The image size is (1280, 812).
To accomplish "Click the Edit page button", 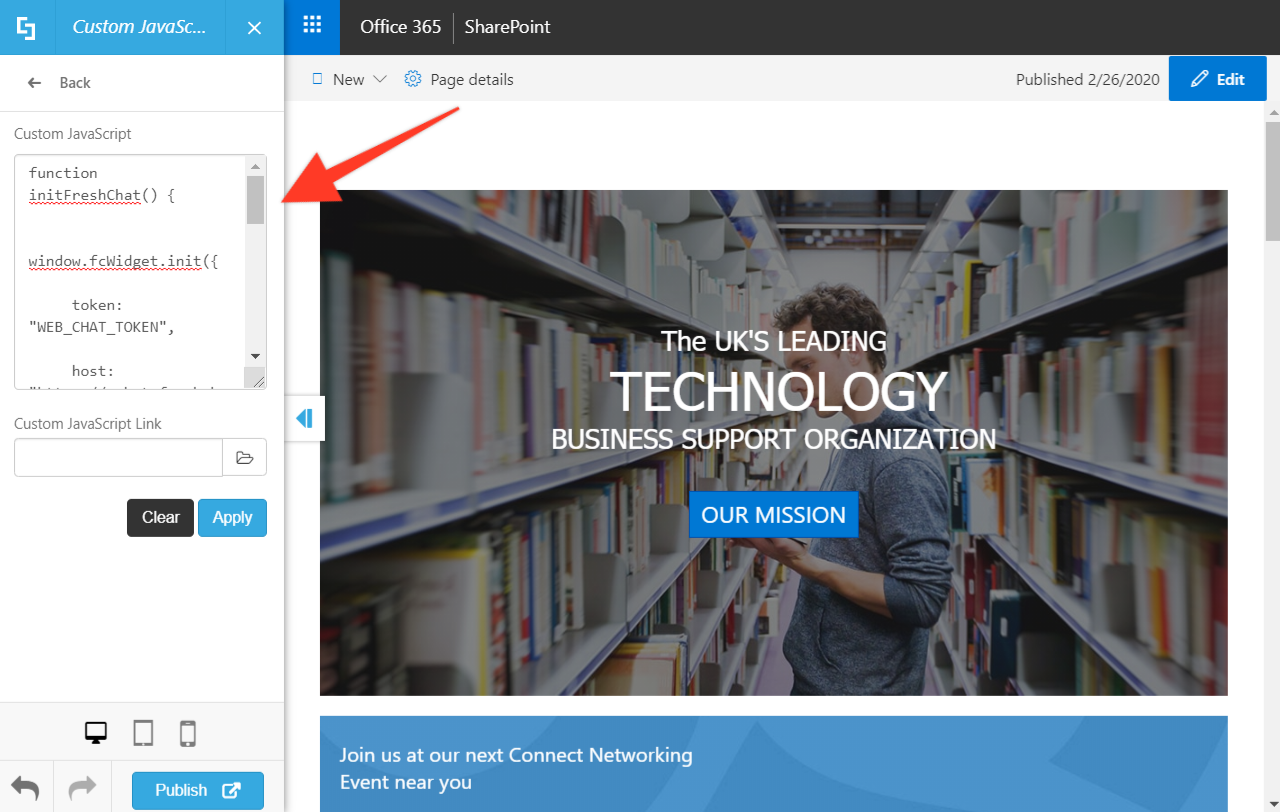I will pyautogui.click(x=1217, y=79).
